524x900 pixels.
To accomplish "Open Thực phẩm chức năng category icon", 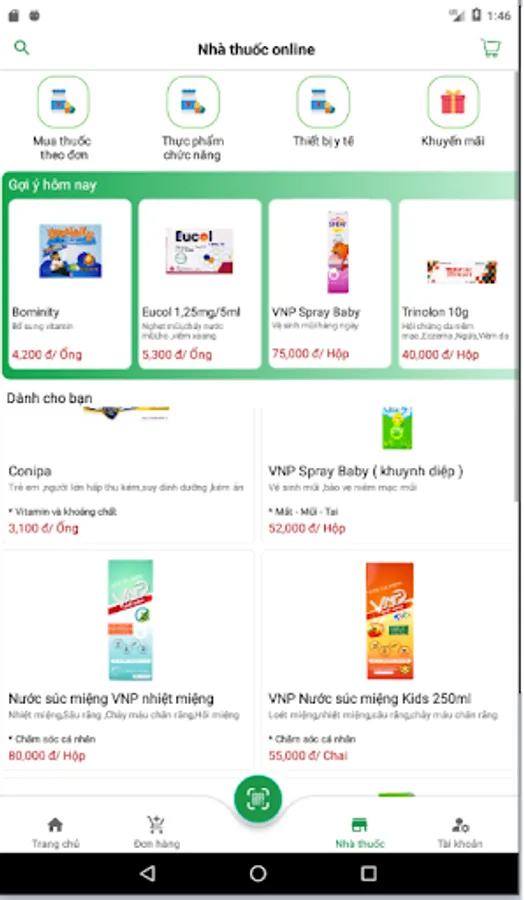I will 193,102.
